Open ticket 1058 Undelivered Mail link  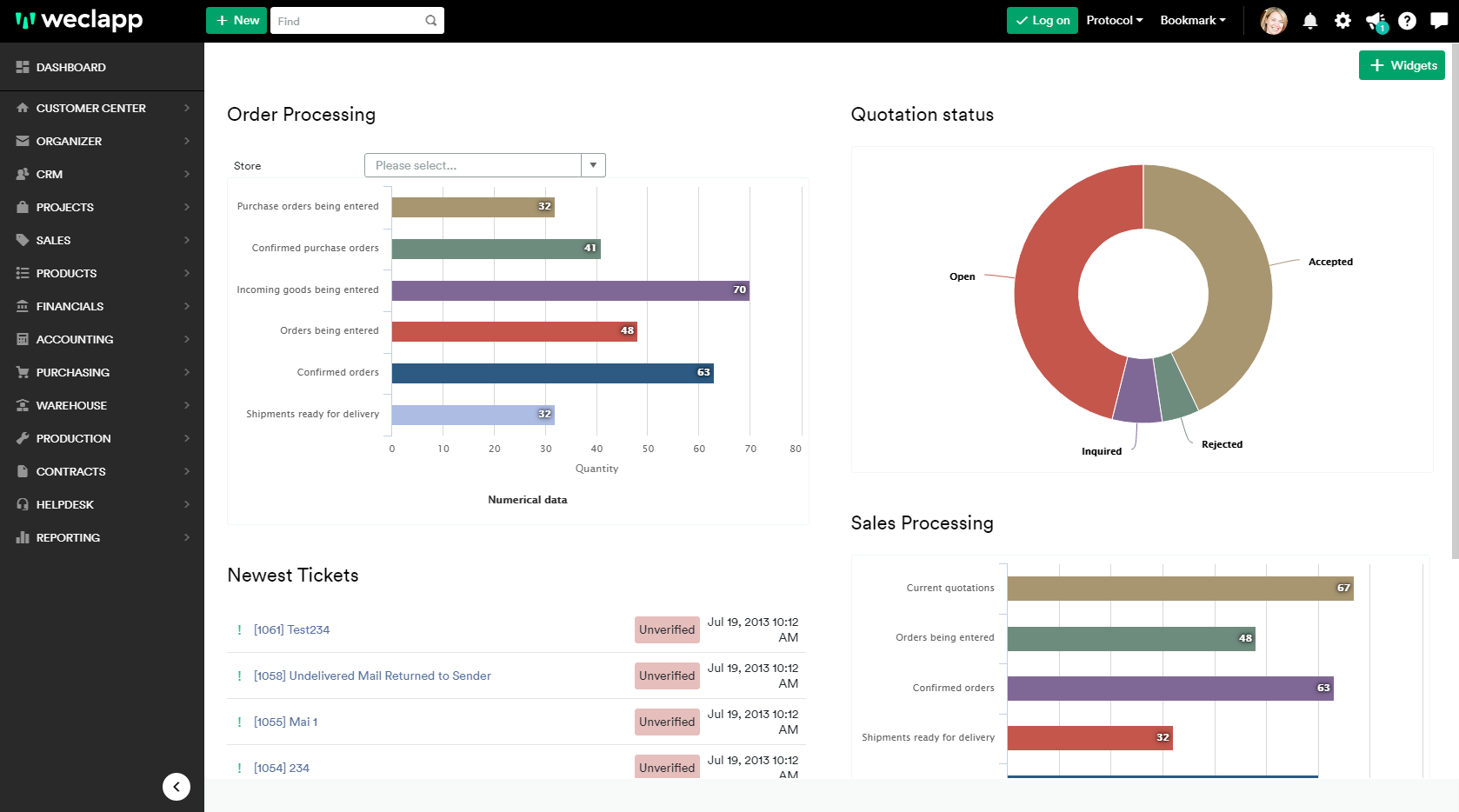point(372,676)
